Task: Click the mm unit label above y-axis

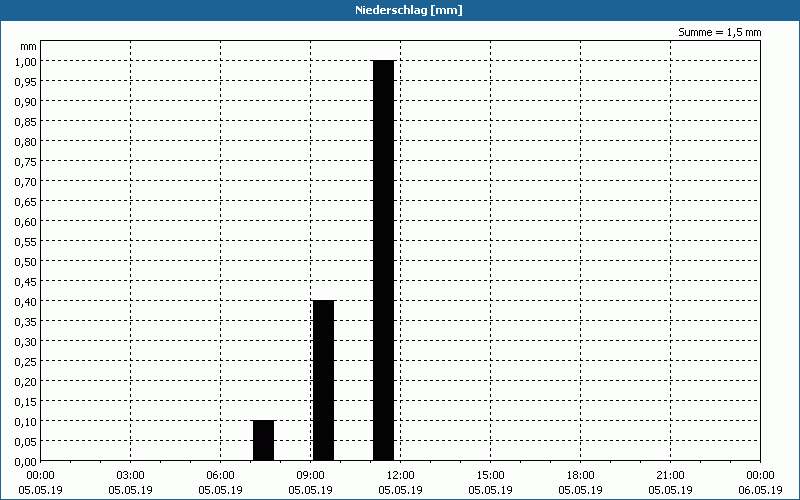Action: point(29,46)
